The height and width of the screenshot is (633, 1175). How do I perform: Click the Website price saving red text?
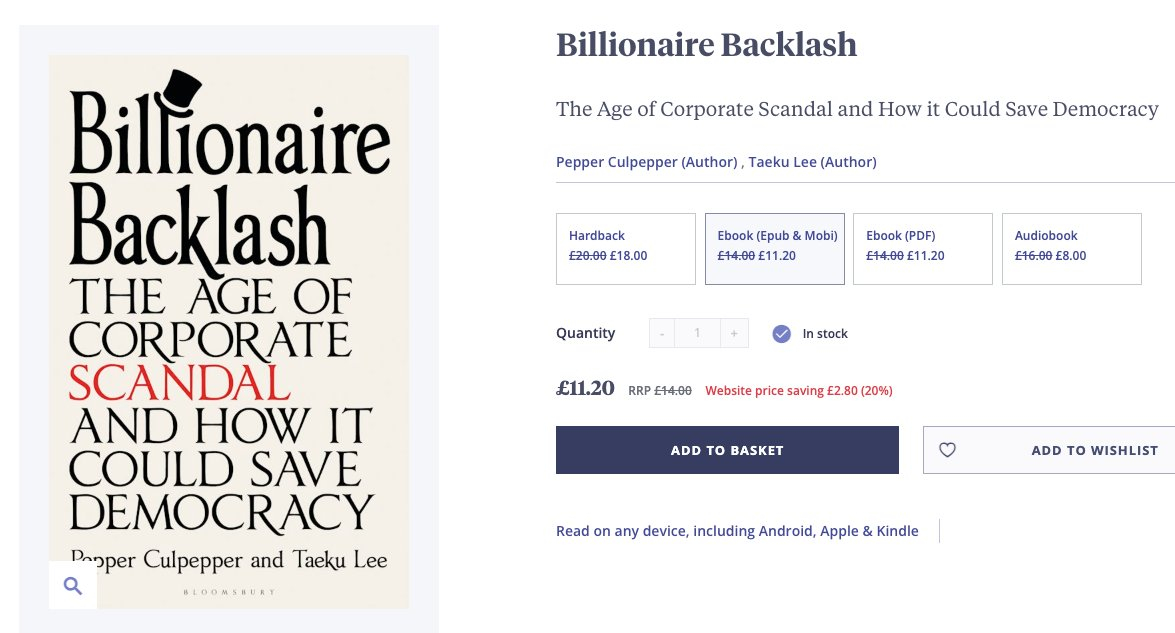798,391
